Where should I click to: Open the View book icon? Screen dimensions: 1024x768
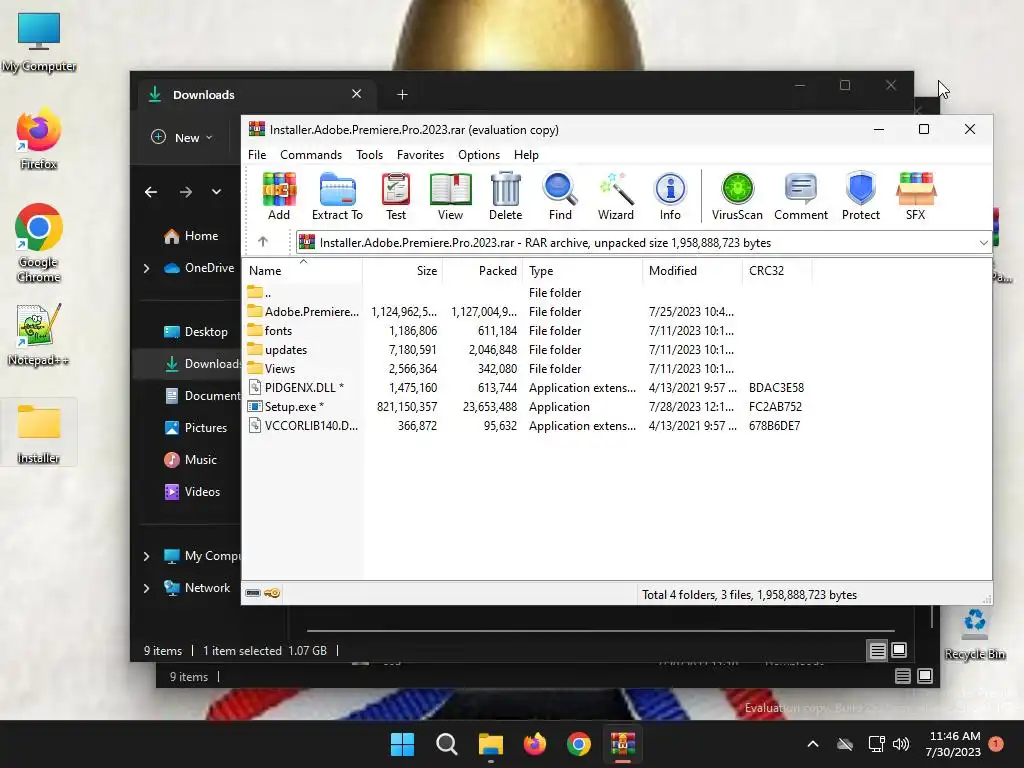tap(450, 196)
